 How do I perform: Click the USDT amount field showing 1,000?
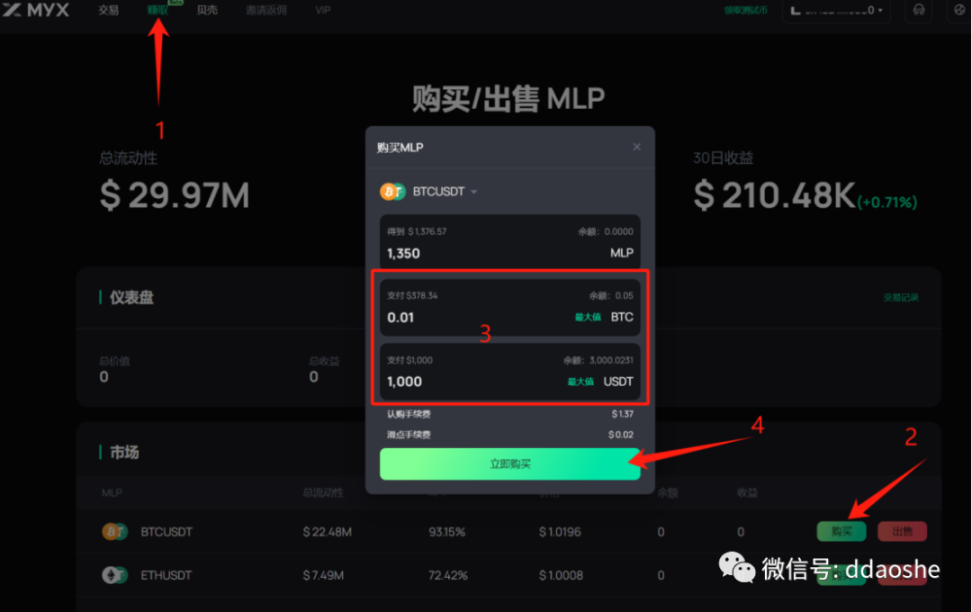pyautogui.click(x=510, y=372)
